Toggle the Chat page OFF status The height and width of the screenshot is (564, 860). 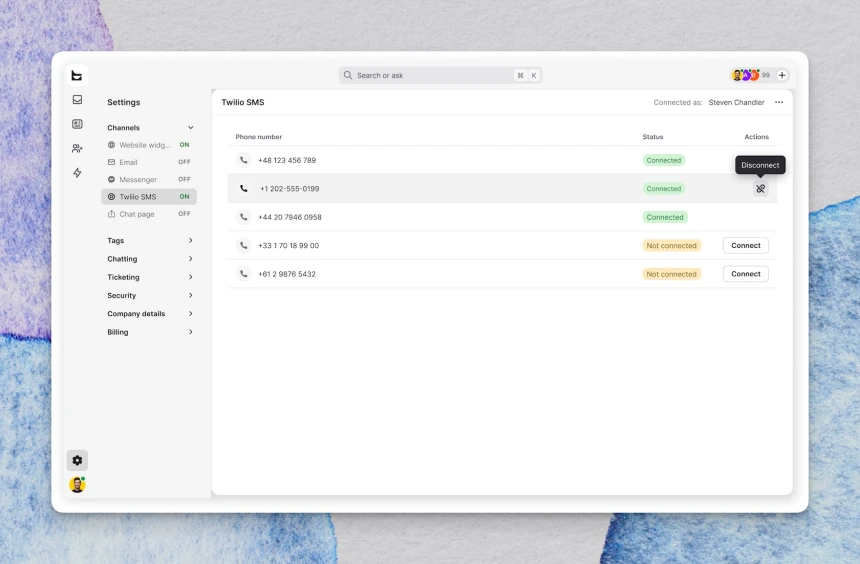click(x=184, y=214)
